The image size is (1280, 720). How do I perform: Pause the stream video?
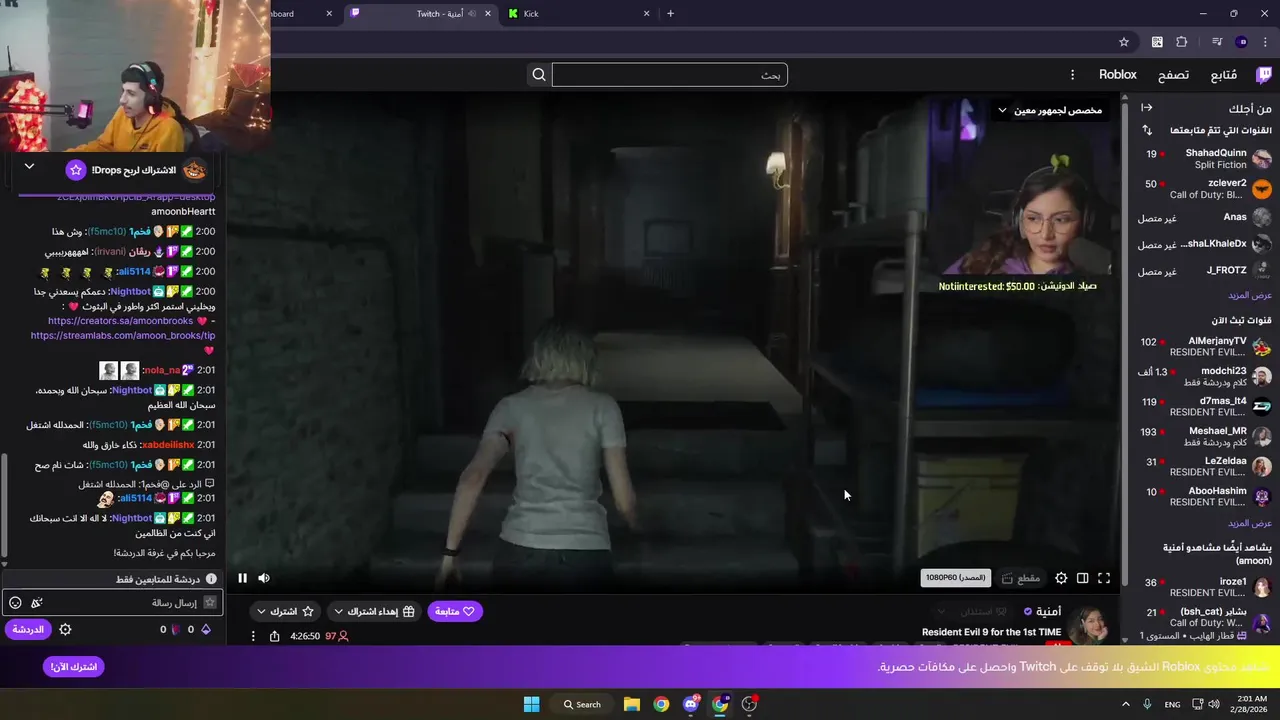click(x=242, y=578)
